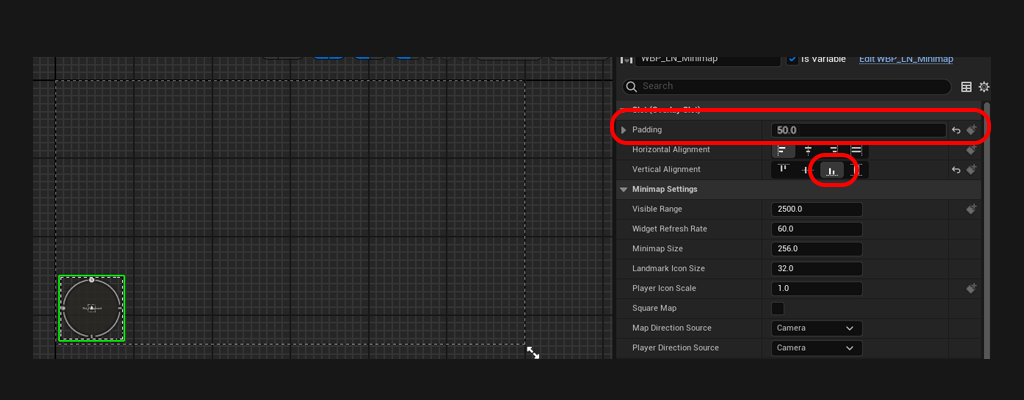Open the property matrix grid icon
Image resolution: width=1024 pixels, height=400 pixels.
[x=966, y=87]
